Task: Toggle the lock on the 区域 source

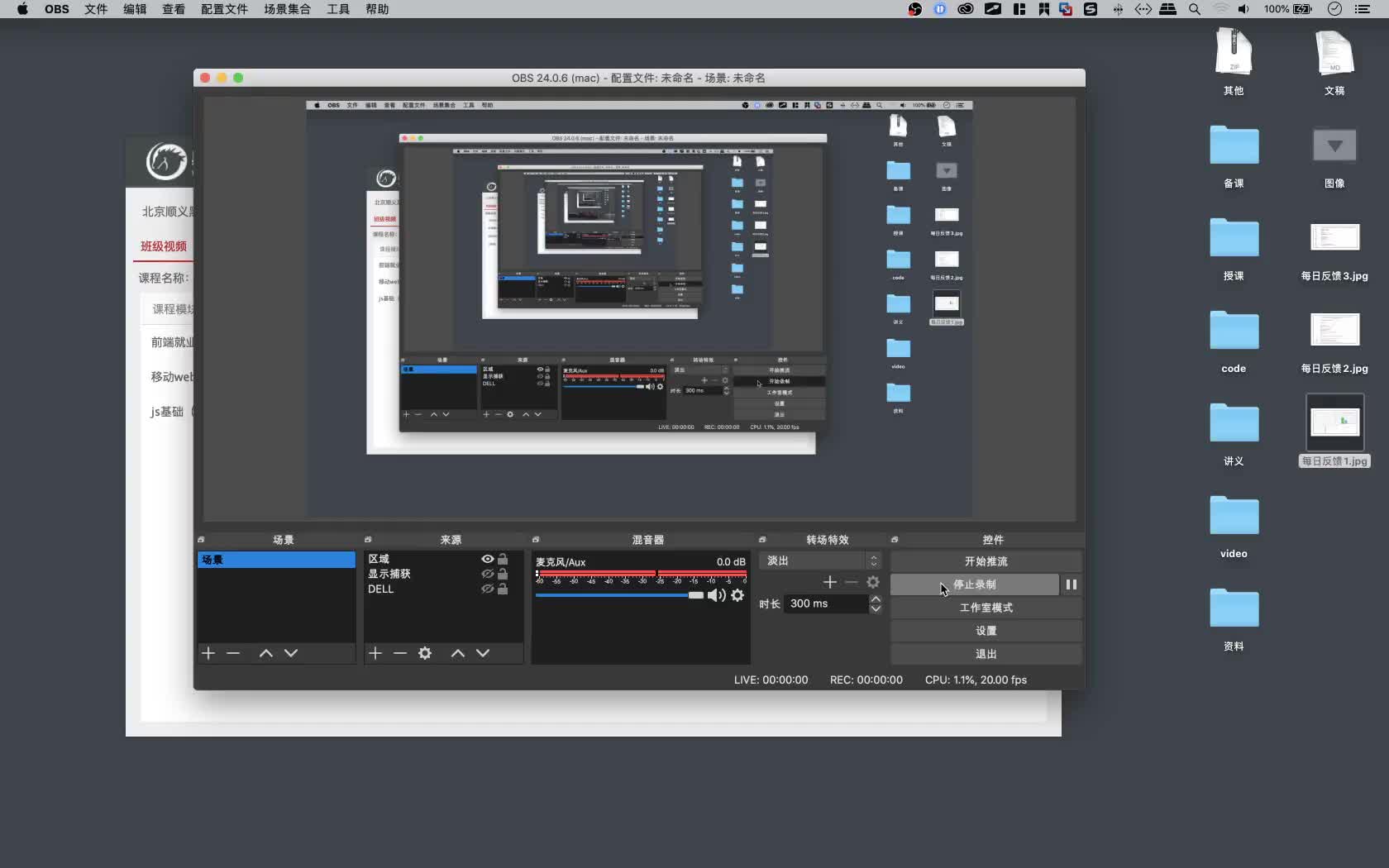Action: [x=503, y=559]
